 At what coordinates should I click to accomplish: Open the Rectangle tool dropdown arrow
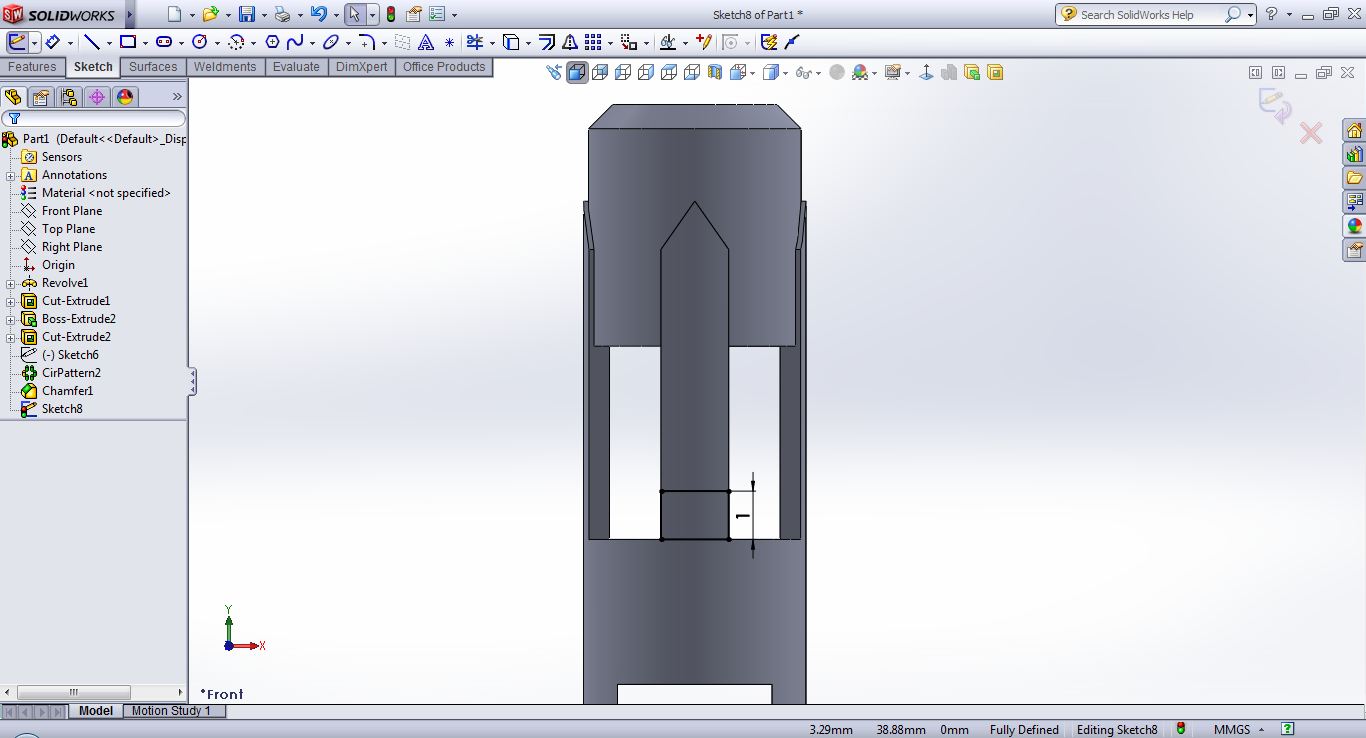click(145, 43)
